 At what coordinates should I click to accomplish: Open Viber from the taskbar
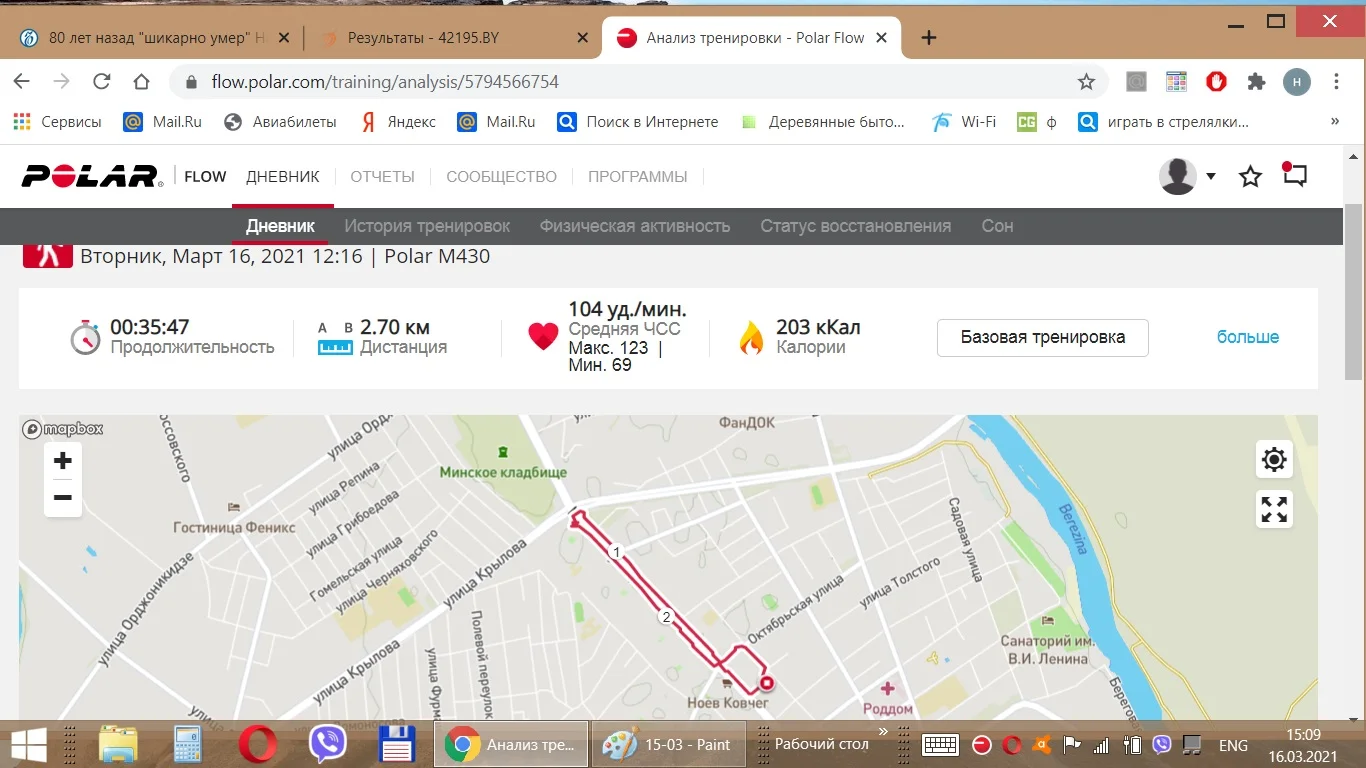327,744
